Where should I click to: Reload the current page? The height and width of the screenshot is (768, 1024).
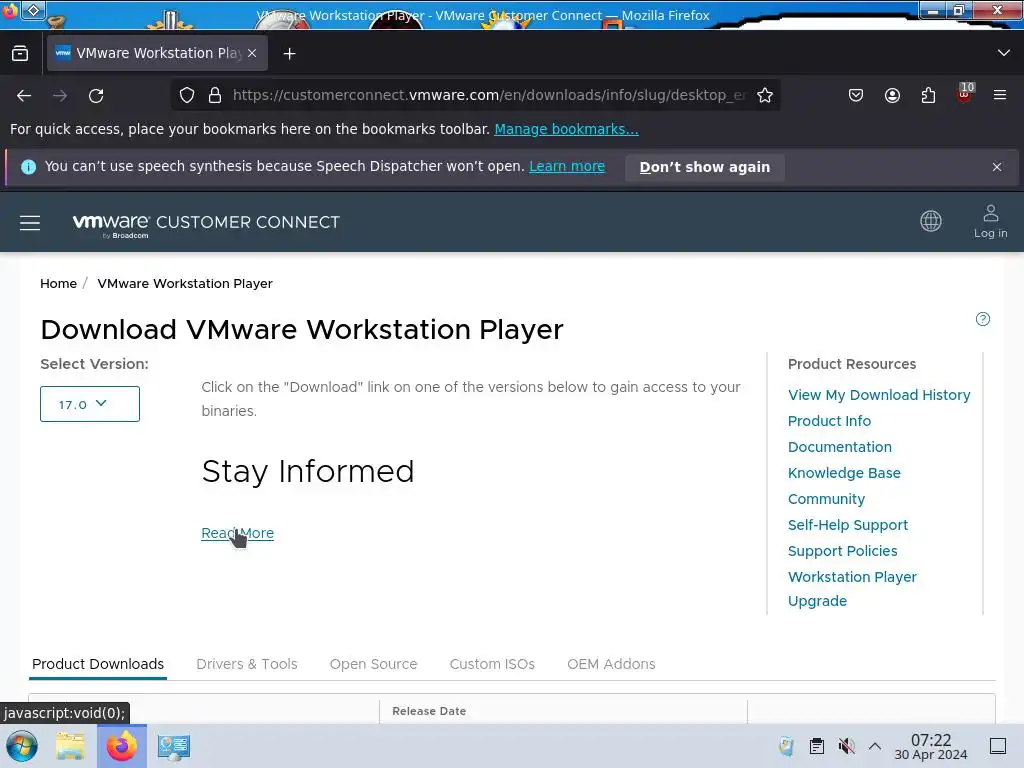click(x=96, y=96)
